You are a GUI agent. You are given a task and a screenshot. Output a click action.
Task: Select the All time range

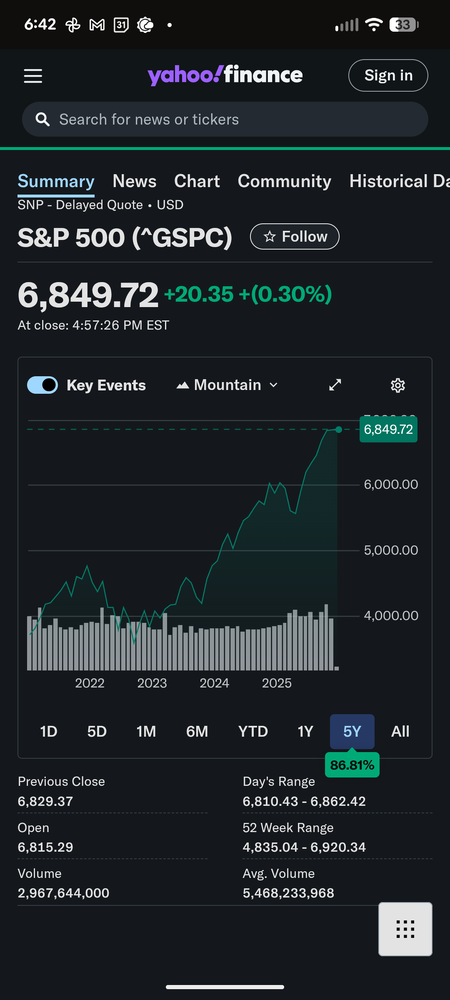(400, 732)
